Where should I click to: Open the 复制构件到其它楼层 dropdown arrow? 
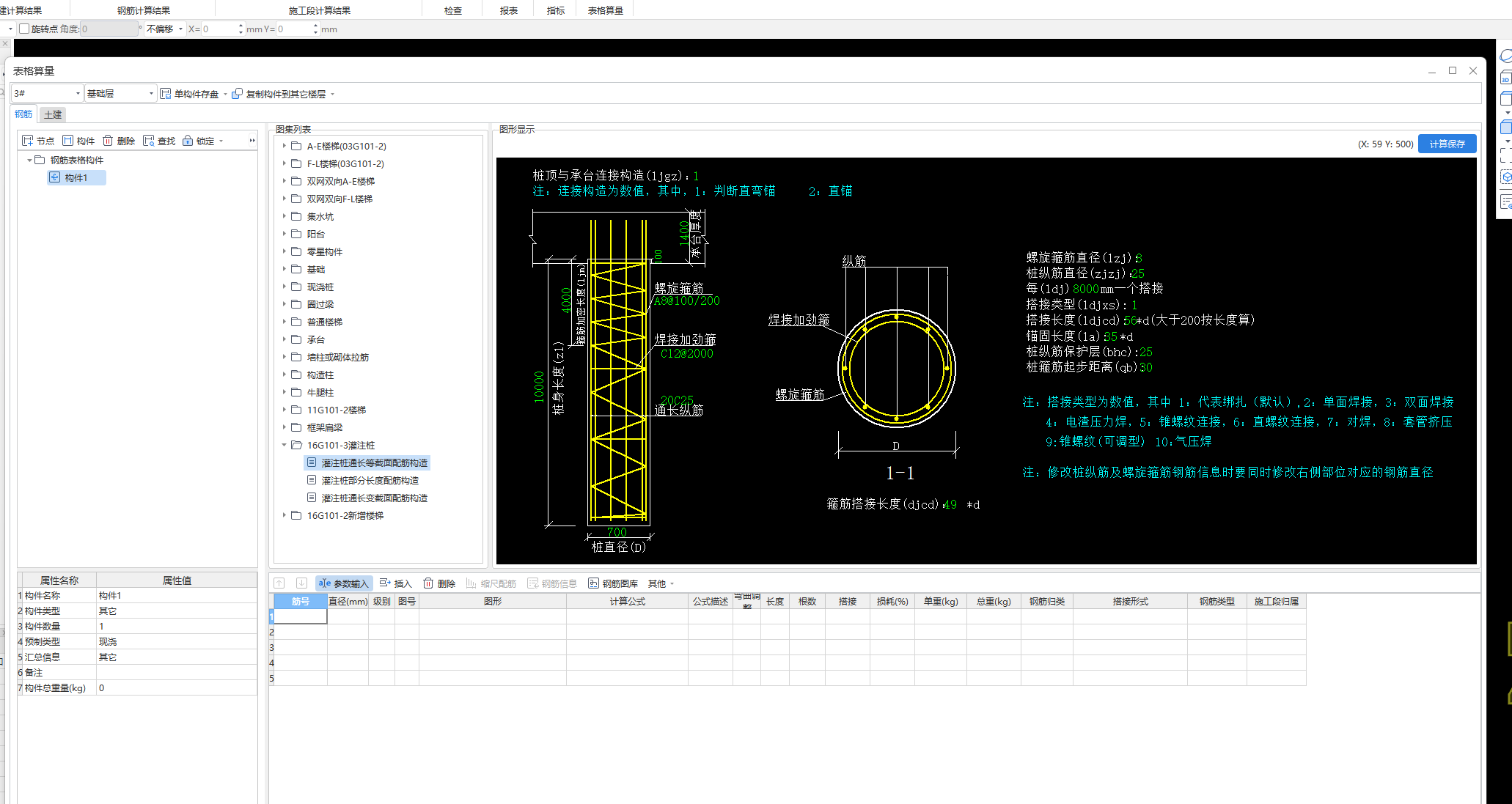[332, 94]
